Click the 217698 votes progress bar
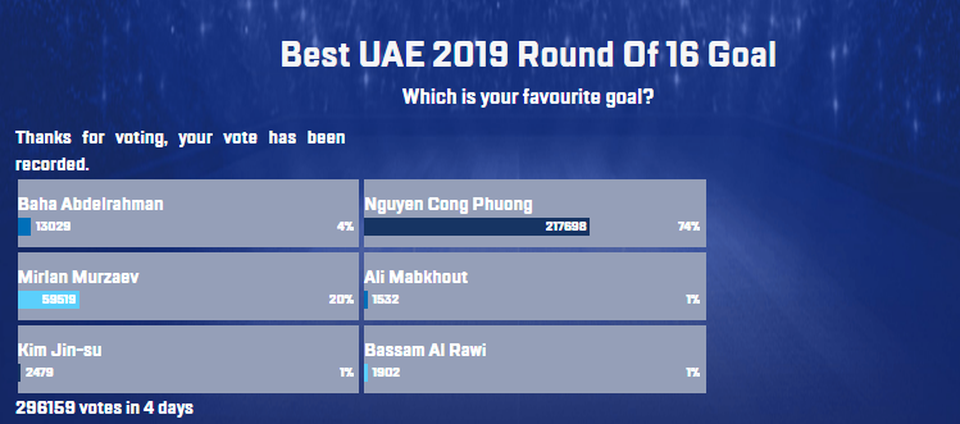960x424 pixels. 476,226
